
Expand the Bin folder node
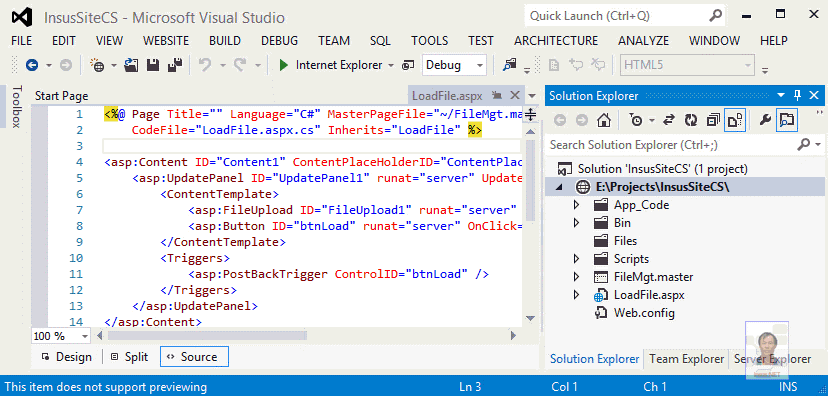tap(576, 223)
